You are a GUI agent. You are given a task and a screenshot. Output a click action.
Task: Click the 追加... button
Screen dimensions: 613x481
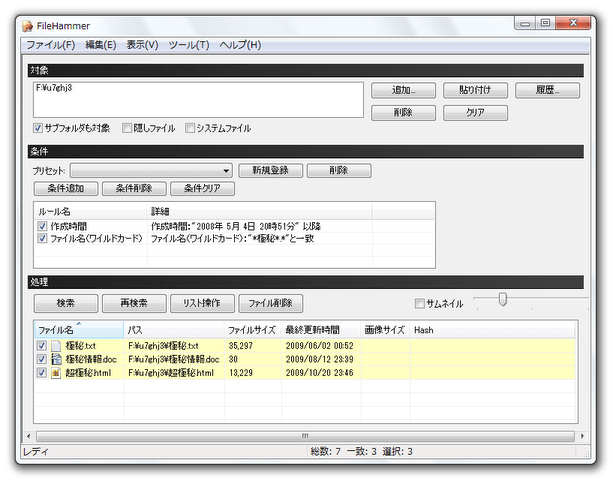[x=403, y=90]
